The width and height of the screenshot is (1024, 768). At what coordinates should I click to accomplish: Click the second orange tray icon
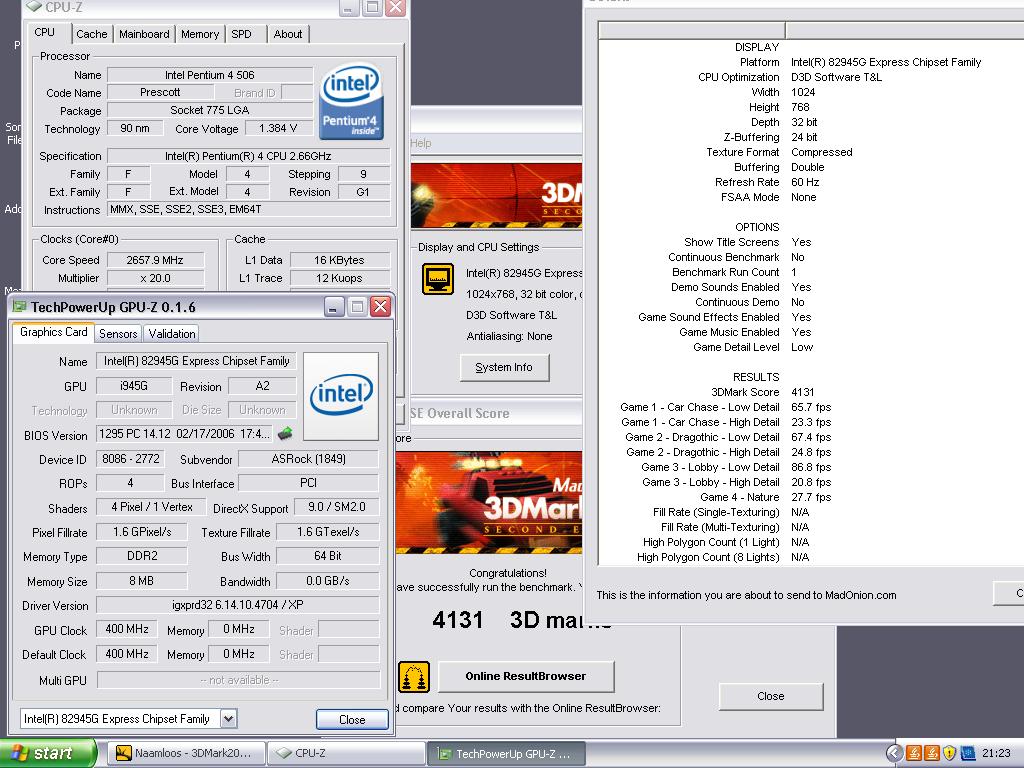[x=932, y=754]
